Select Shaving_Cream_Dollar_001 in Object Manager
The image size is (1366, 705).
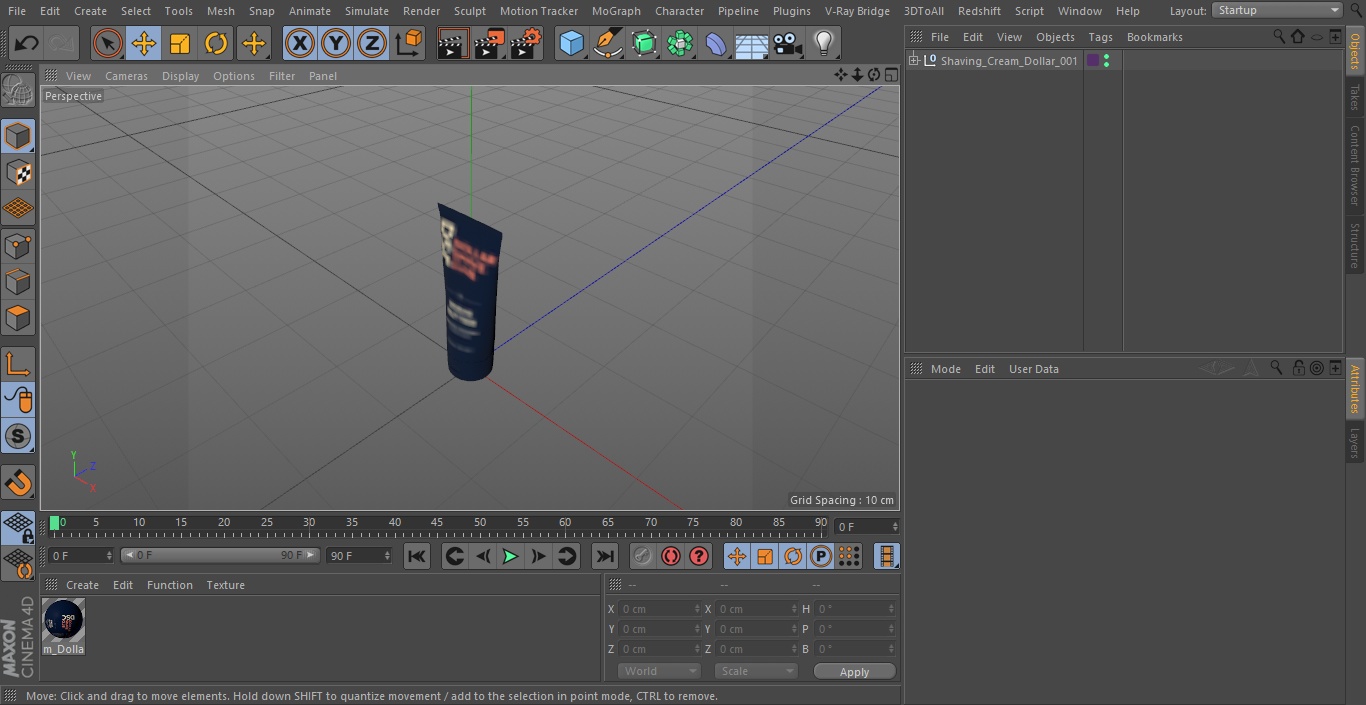coord(1009,61)
